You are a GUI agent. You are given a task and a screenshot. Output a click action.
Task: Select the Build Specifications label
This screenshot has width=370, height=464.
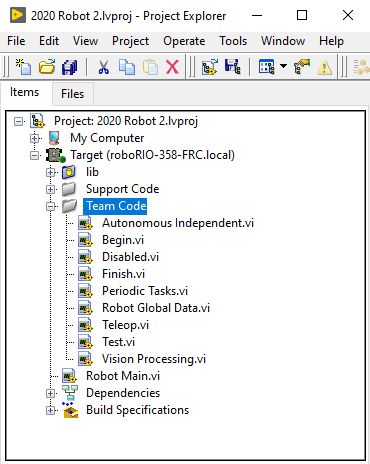(x=137, y=410)
